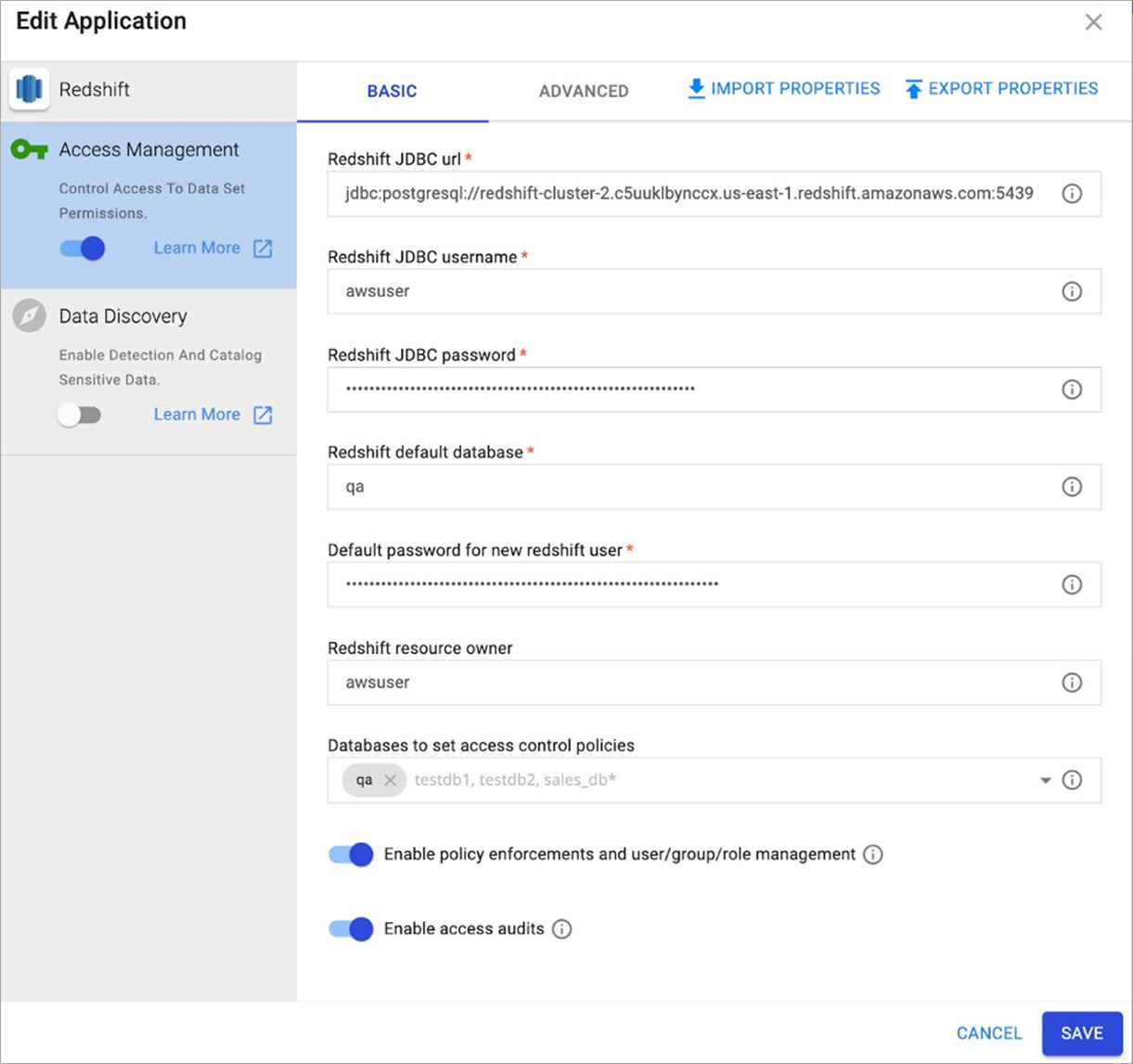The width and height of the screenshot is (1133, 1064).
Task: Click the databases field placeholder text
Action: 515,780
